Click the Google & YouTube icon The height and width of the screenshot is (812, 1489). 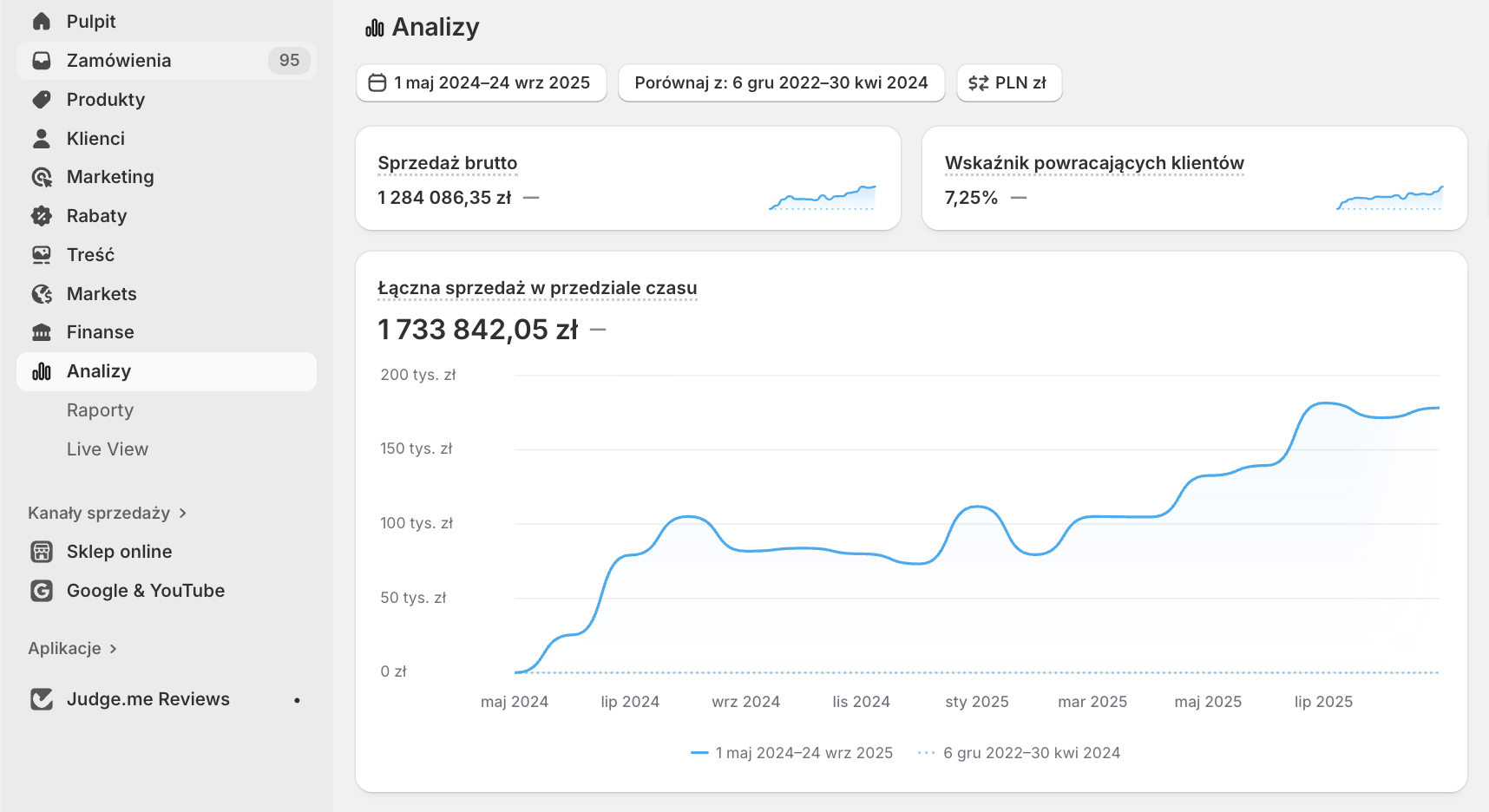tap(41, 591)
